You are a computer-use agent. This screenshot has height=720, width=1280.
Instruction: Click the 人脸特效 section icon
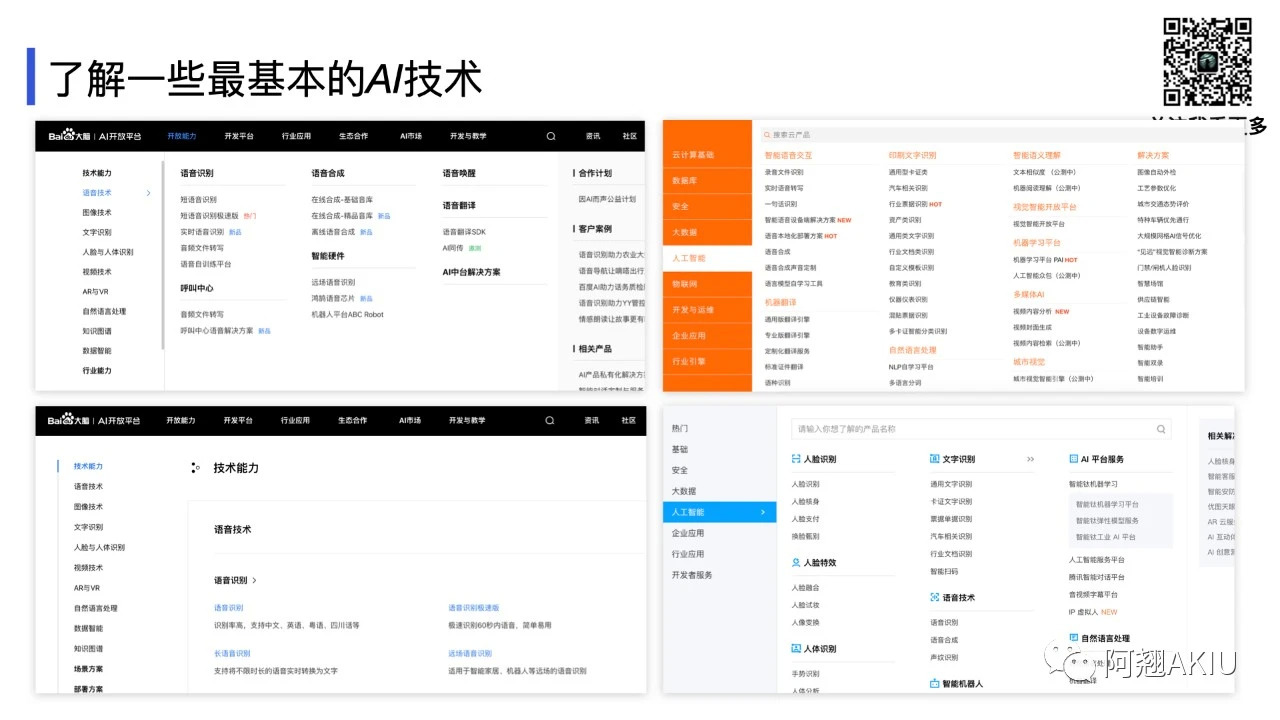click(x=796, y=562)
